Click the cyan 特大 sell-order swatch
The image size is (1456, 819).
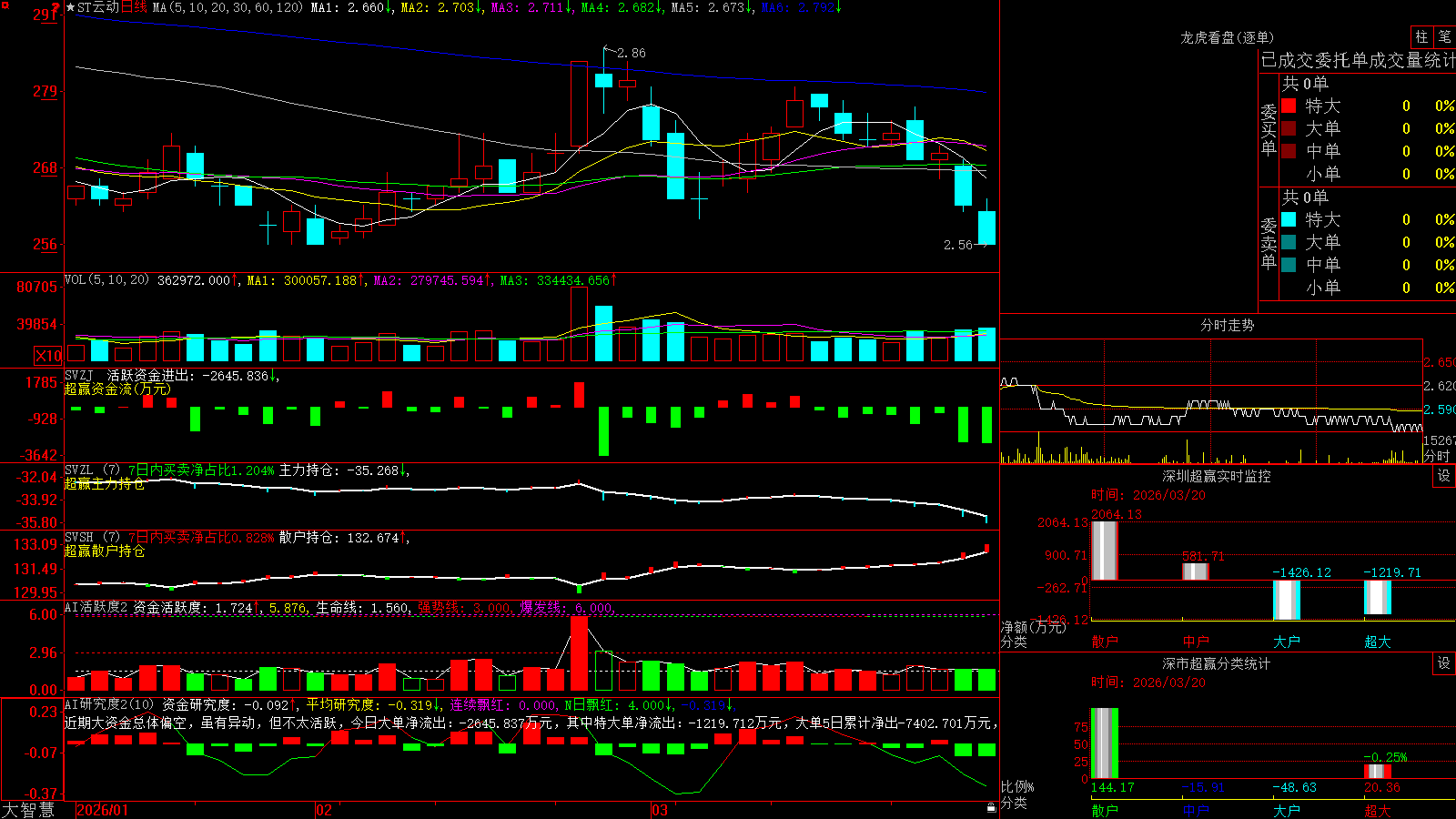[1289, 219]
